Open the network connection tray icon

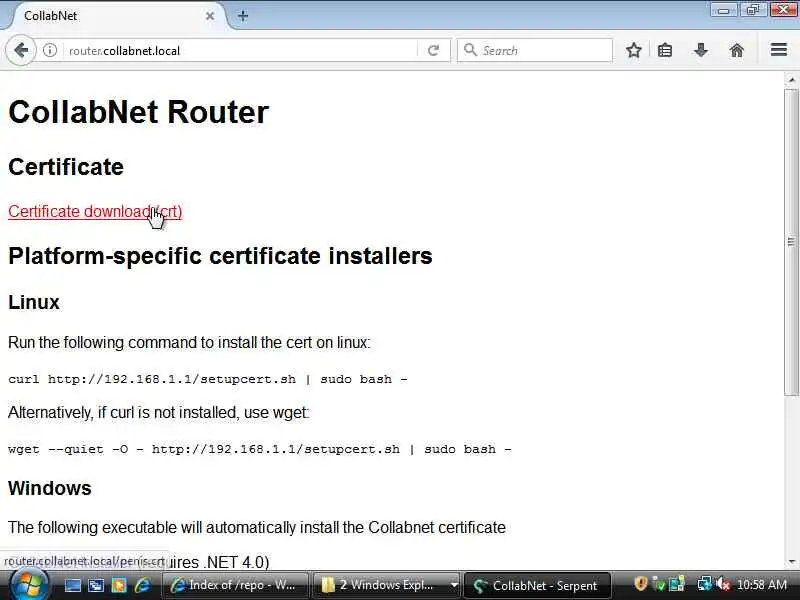click(704, 584)
